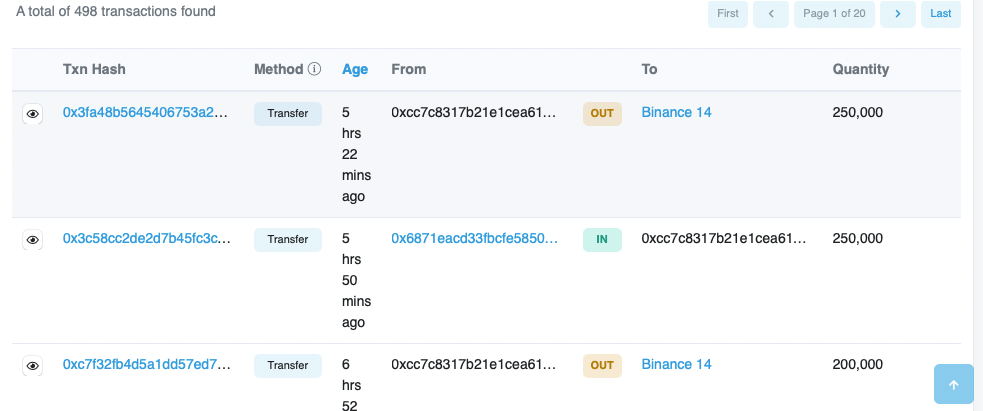
Task: Open transaction hash 0xc7f32fb4d5a1dd57ed7
Action: 147,364
